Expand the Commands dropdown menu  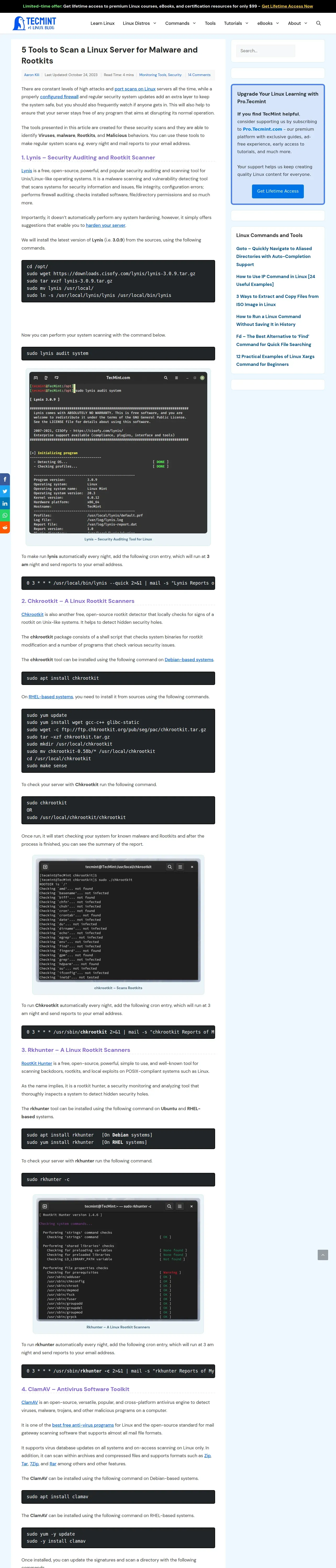(181, 23)
